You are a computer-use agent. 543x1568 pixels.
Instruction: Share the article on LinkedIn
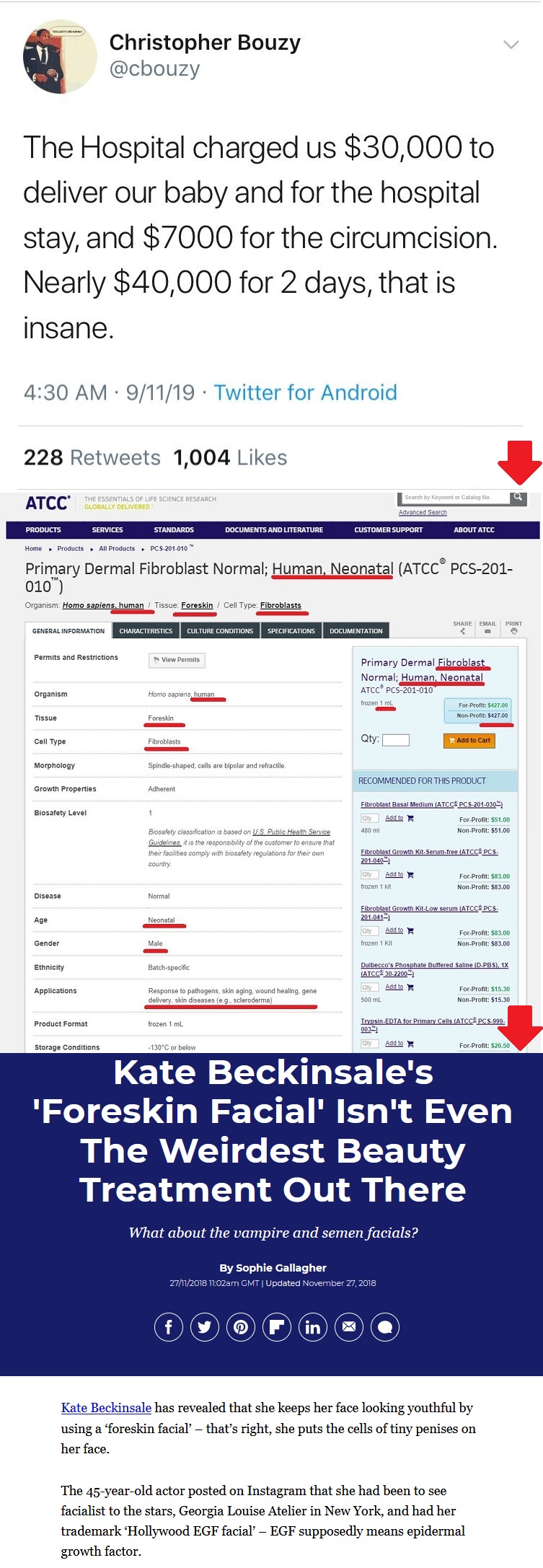(313, 1326)
